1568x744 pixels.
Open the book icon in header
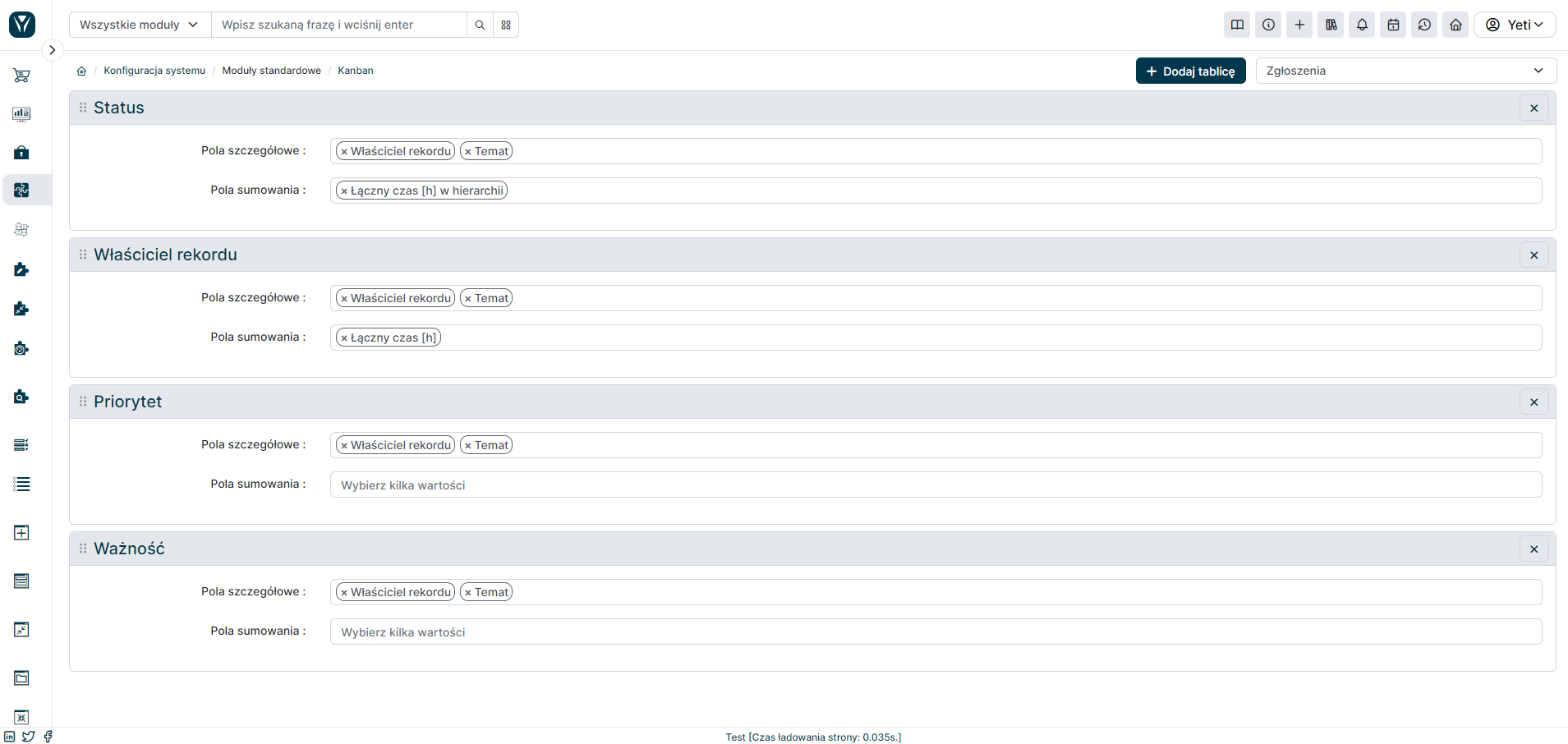1237,25
